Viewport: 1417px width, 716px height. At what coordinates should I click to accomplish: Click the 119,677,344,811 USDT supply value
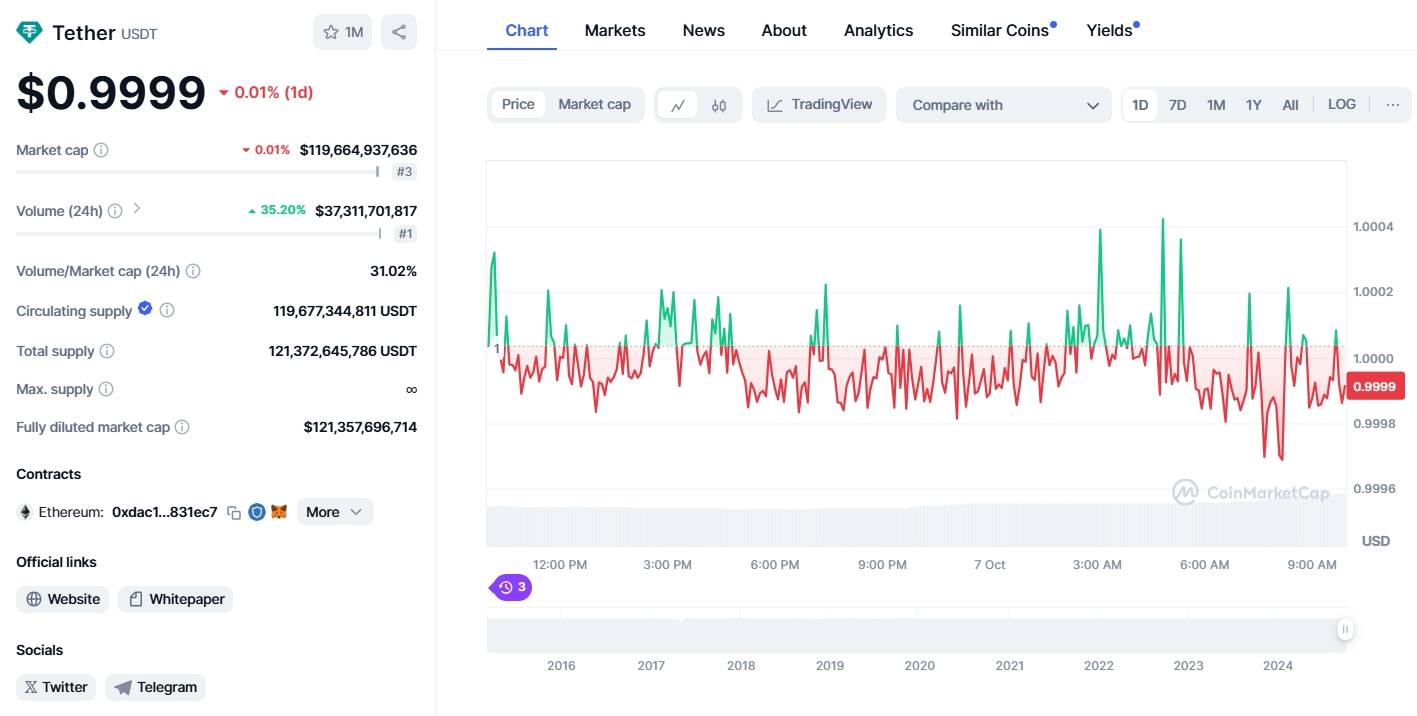pos(345,311)
